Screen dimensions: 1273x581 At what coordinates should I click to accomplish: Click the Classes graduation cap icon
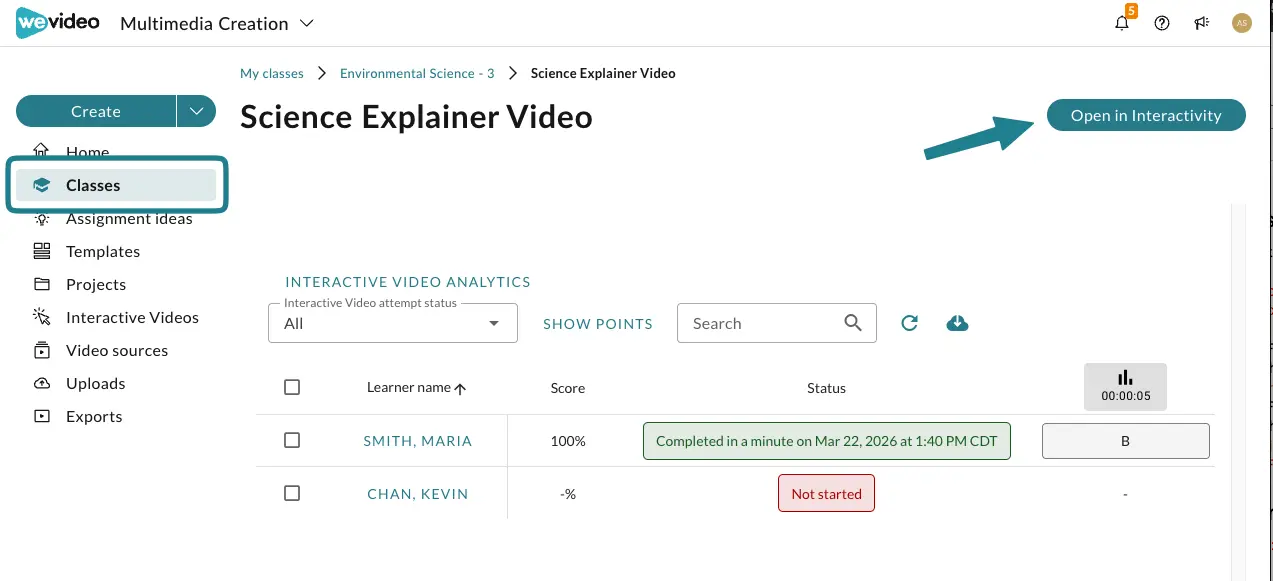[x=41, y=185]
